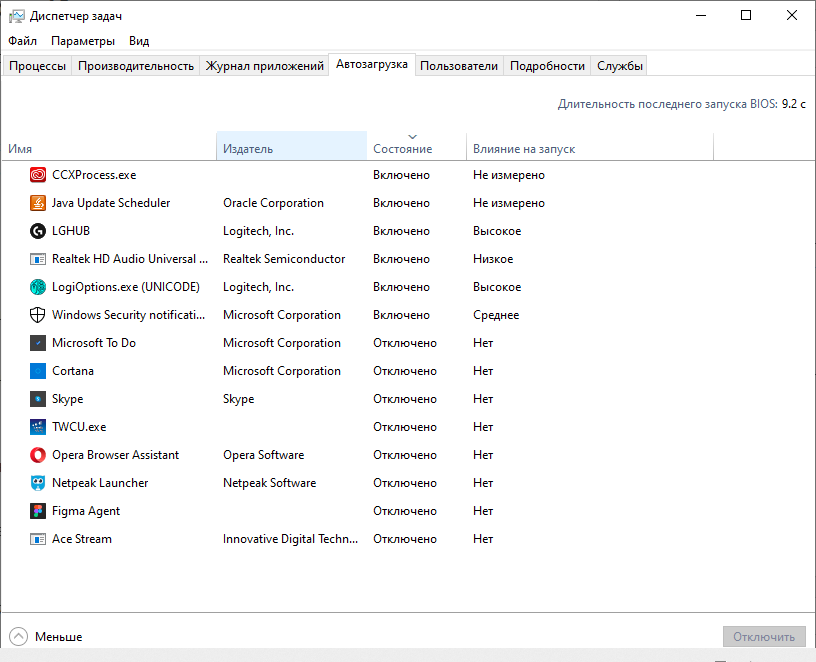Screen dimensions: 816x662
Task: Click the Java Update Scheduler icon
Action: [x=38, y=203]
